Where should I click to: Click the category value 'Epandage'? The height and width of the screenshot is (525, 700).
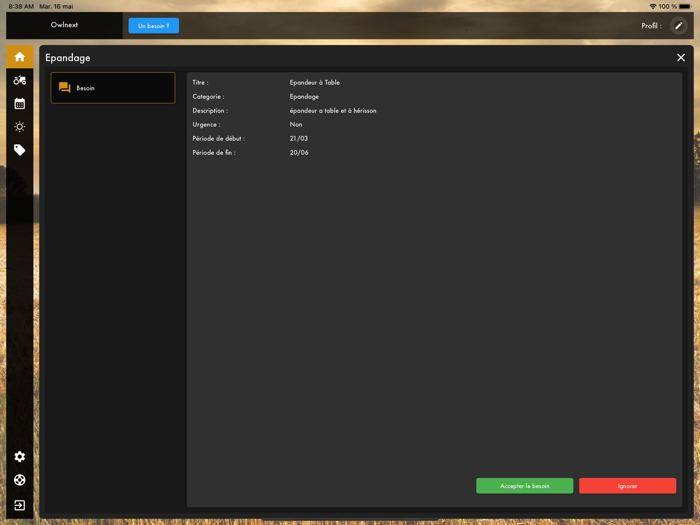(304, 96)
